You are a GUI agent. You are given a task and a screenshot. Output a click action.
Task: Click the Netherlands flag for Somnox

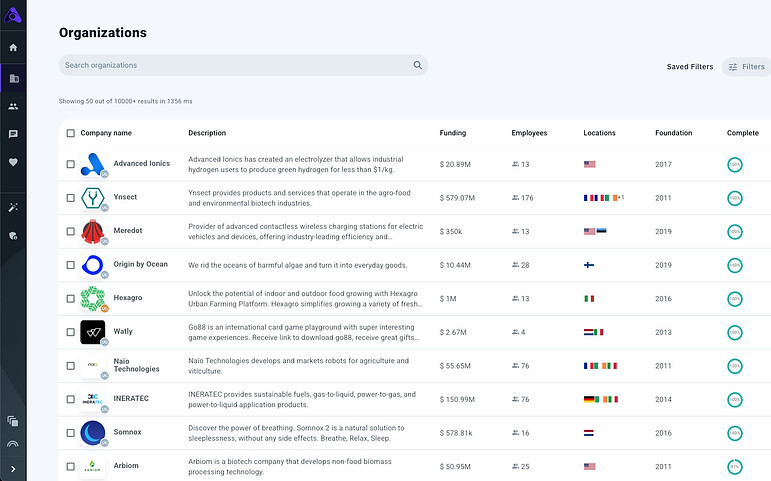[x=589, y=433]
